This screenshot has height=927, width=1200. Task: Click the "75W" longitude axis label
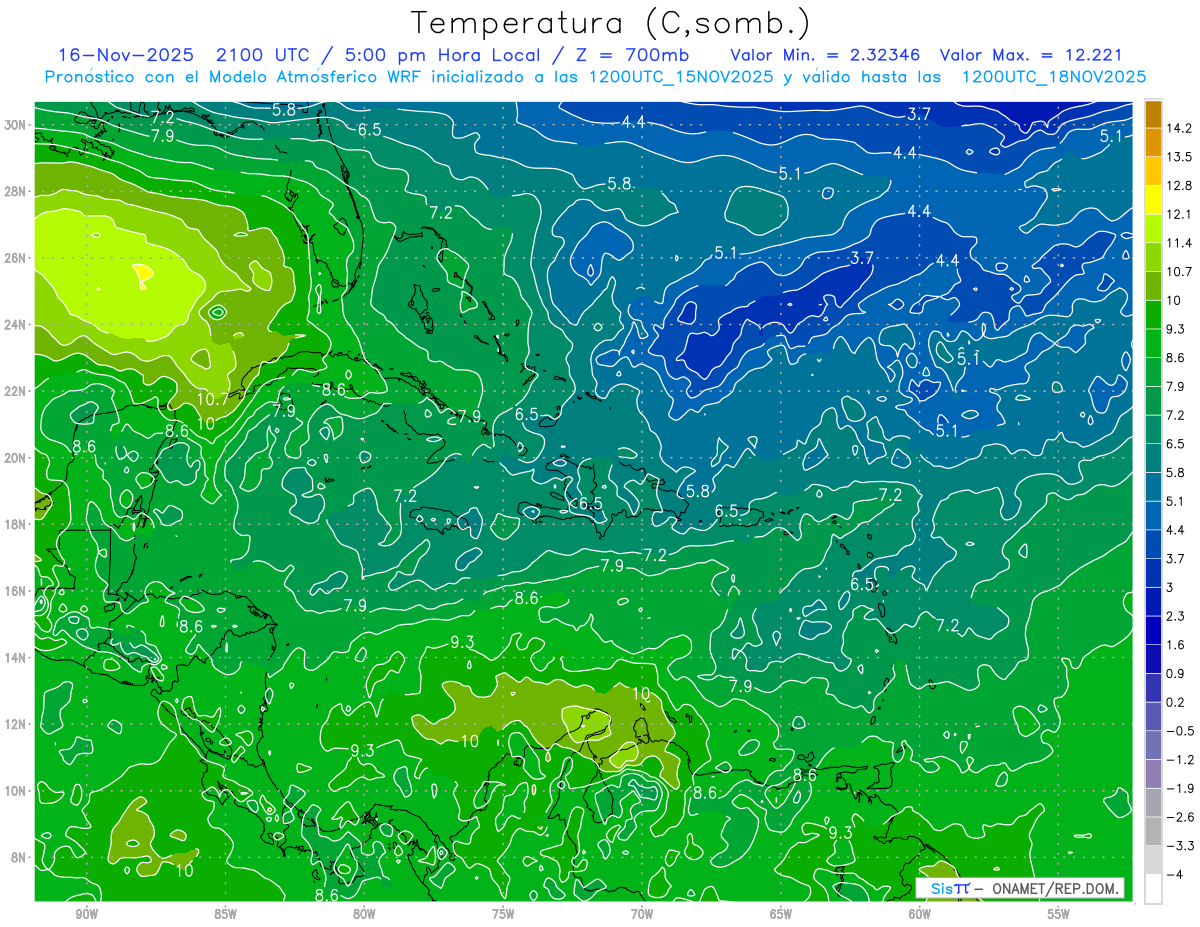coord(503,913)
